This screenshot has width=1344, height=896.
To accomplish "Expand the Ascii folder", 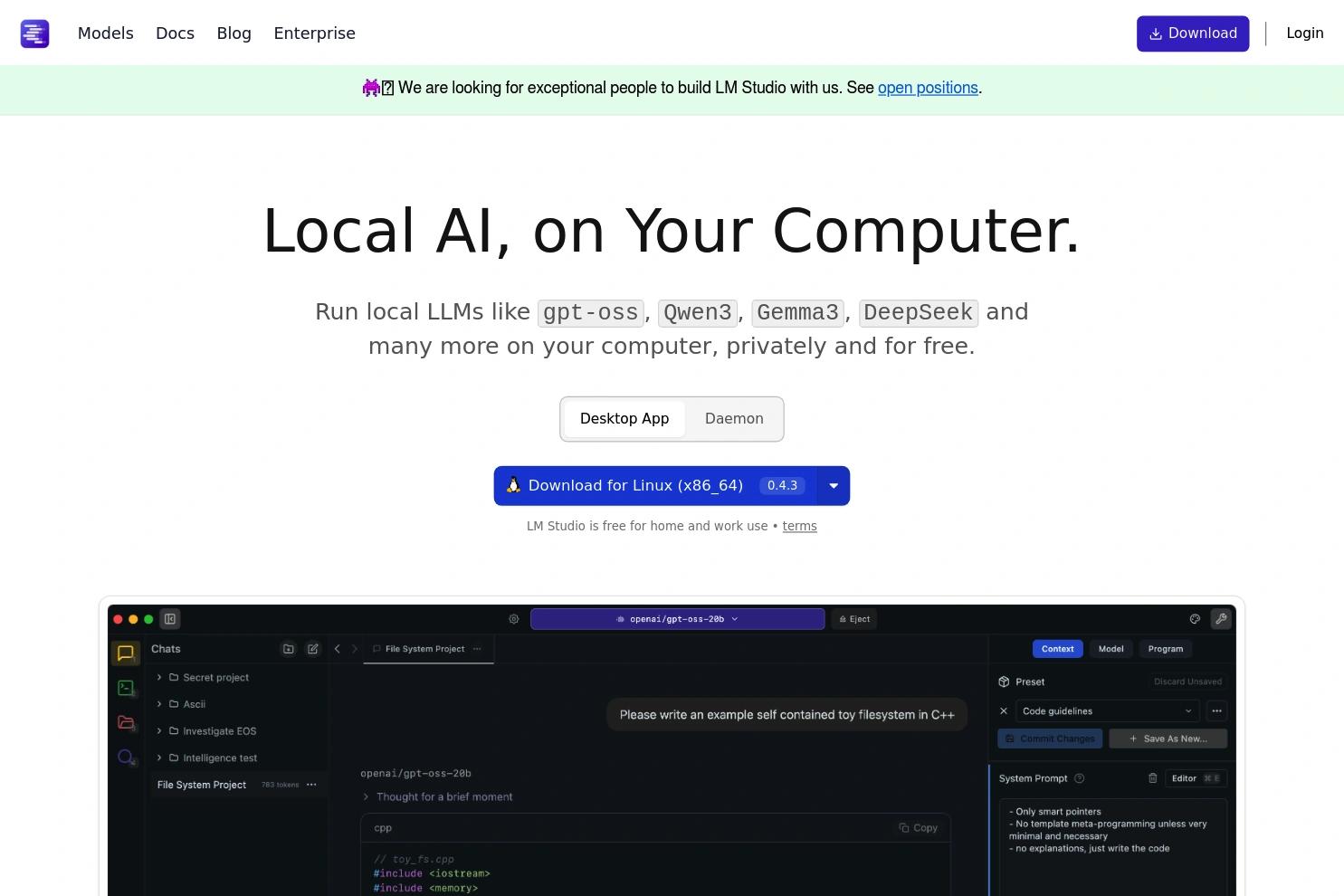I will coord(159,704).
